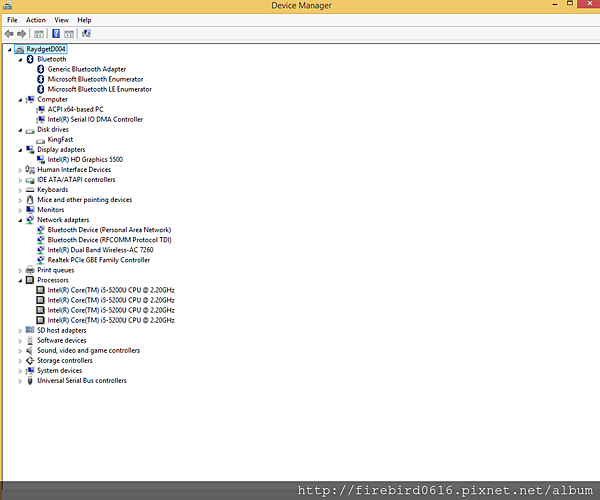The image size is (600, 500).
Task: Click the Human Interface Devices icon
Action: [30, 169]
